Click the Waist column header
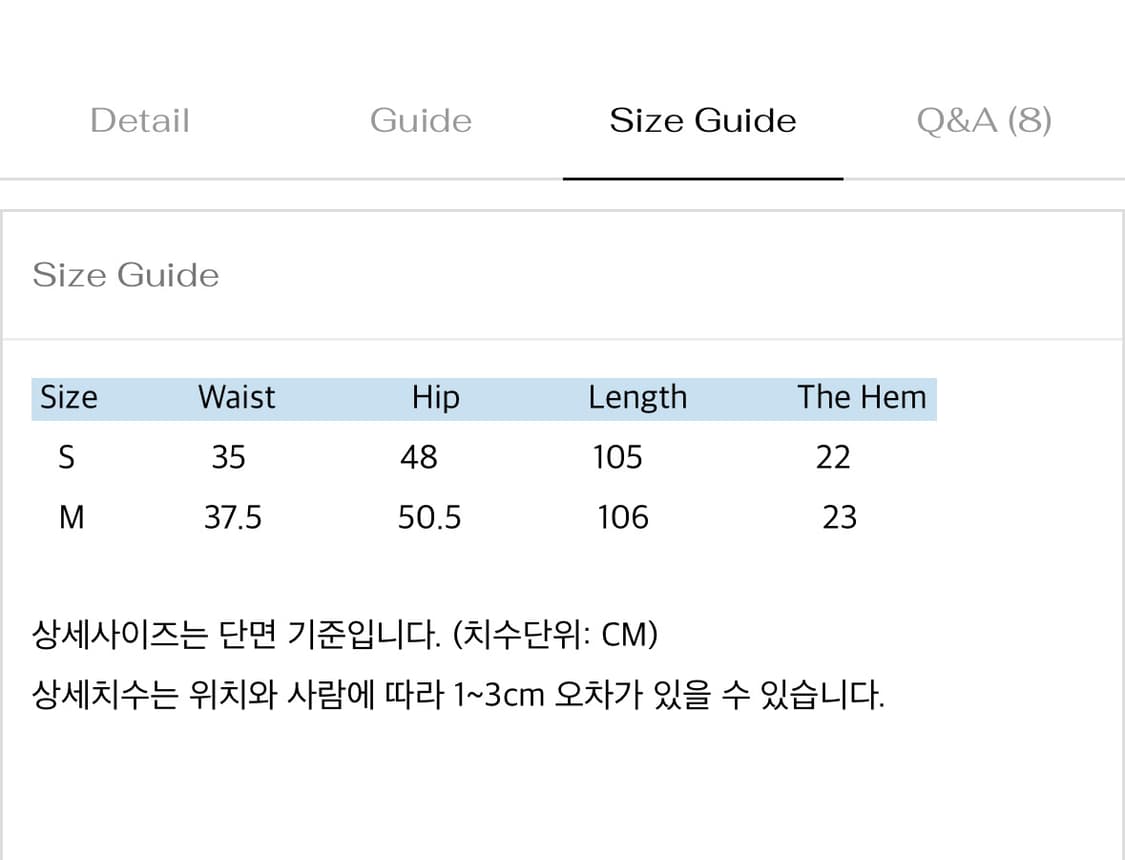 [x=236, y=397]
